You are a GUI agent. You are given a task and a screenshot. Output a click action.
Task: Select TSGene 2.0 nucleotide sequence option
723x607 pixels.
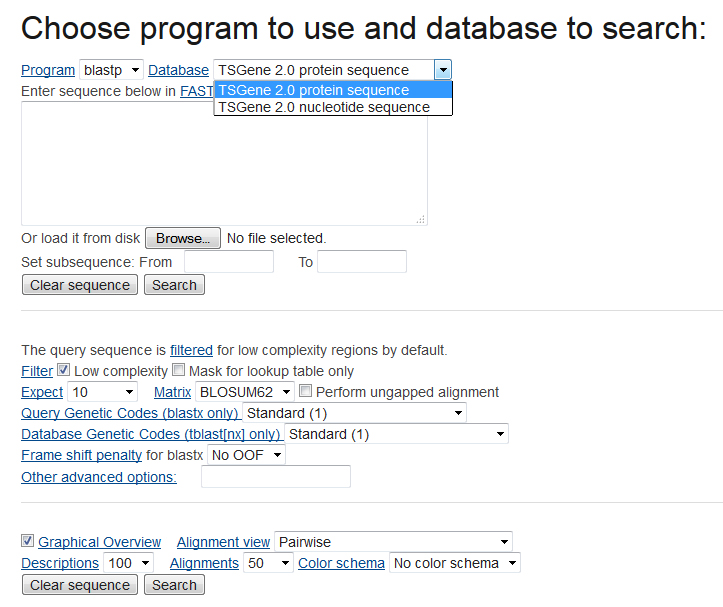coord(323,107)
